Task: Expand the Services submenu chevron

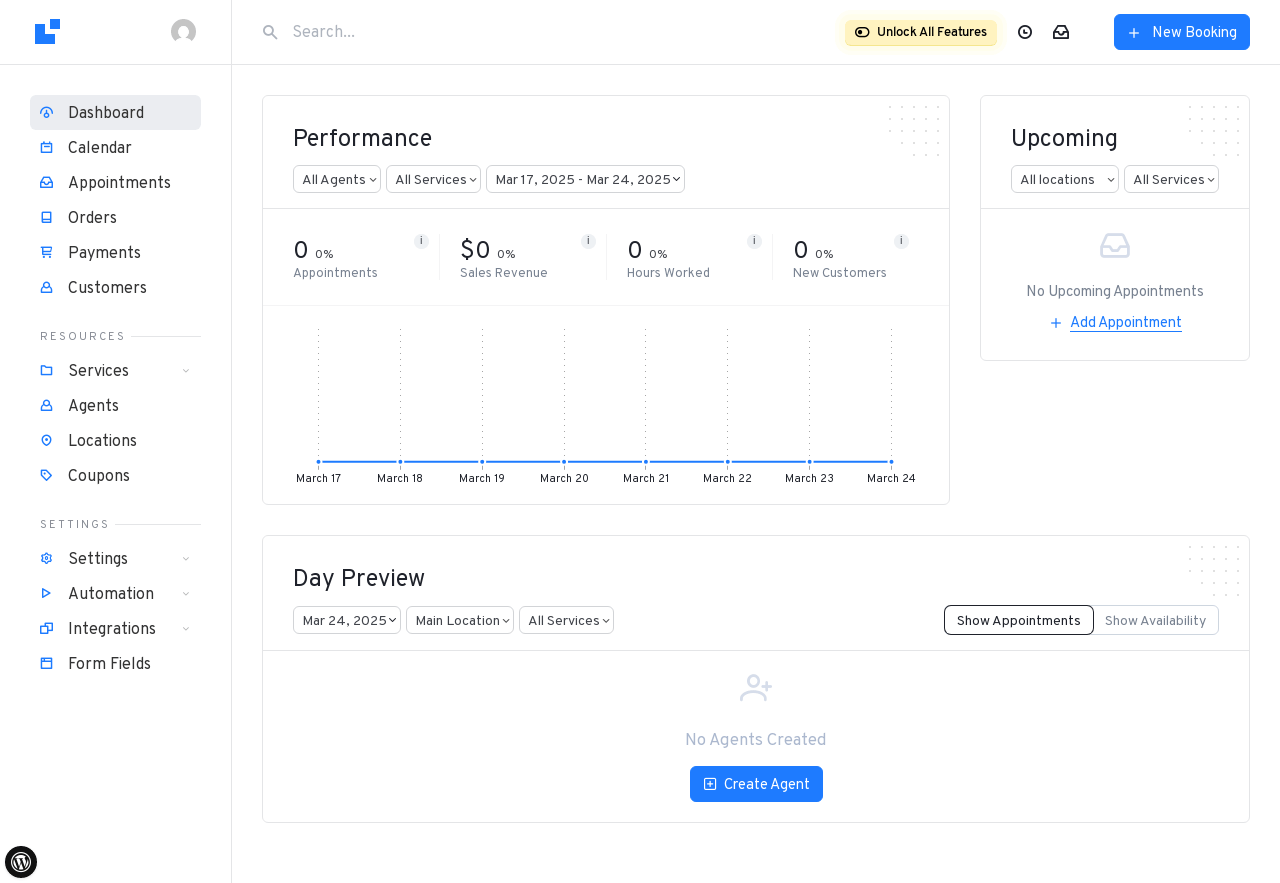Action: (x=186, y=371)
